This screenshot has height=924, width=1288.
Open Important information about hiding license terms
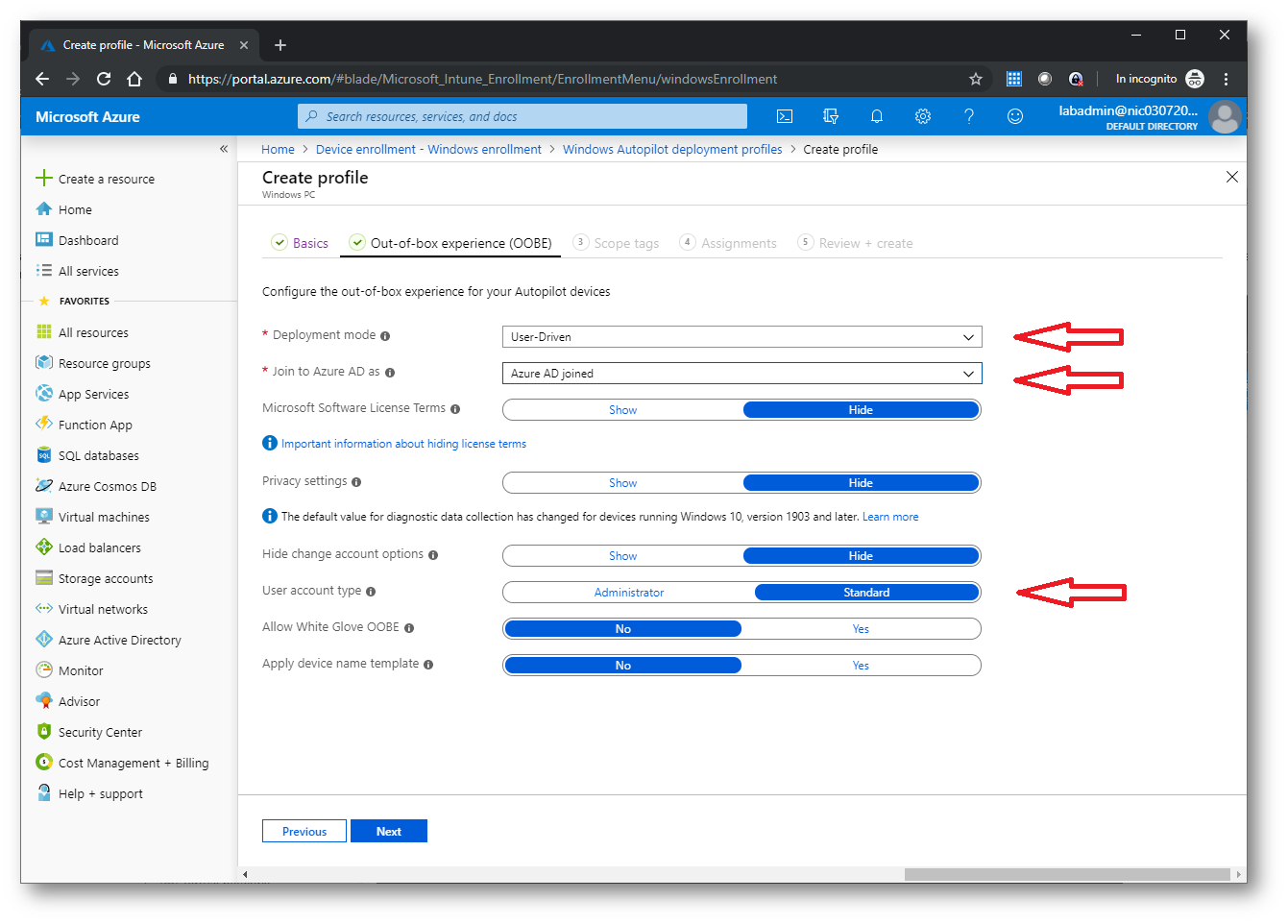[x=403, y=444]
